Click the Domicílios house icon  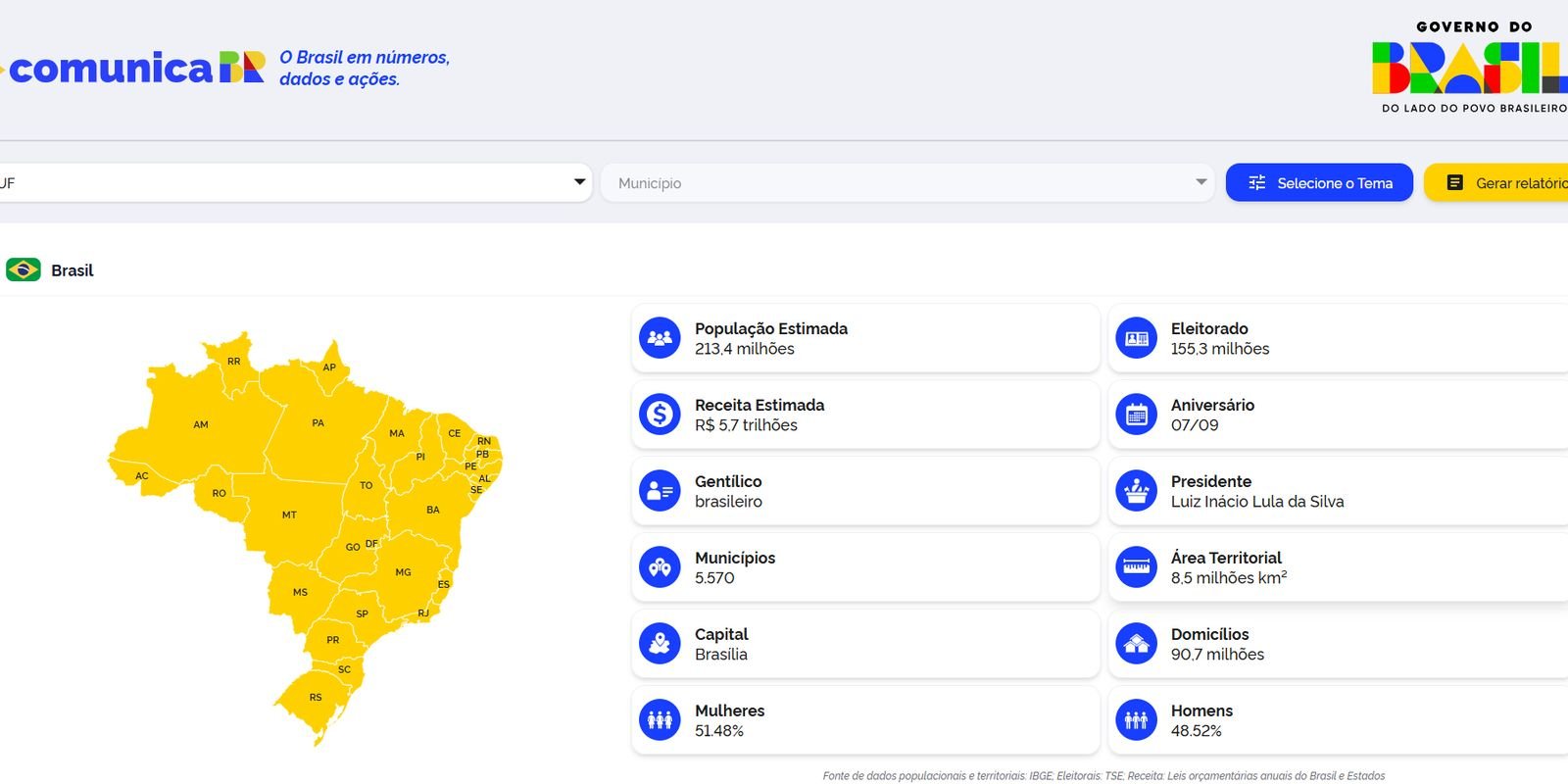coord(1136,644)
